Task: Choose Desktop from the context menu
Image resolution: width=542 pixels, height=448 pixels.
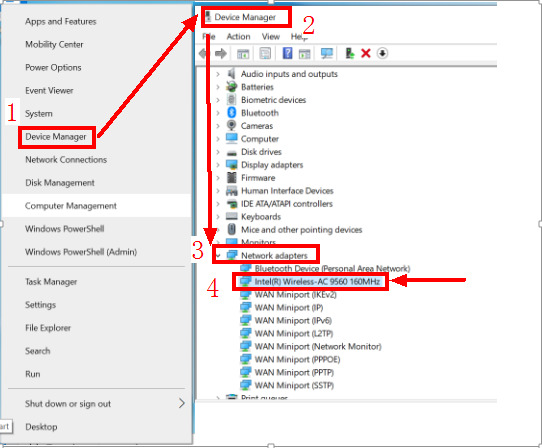Action: (41, 427)
